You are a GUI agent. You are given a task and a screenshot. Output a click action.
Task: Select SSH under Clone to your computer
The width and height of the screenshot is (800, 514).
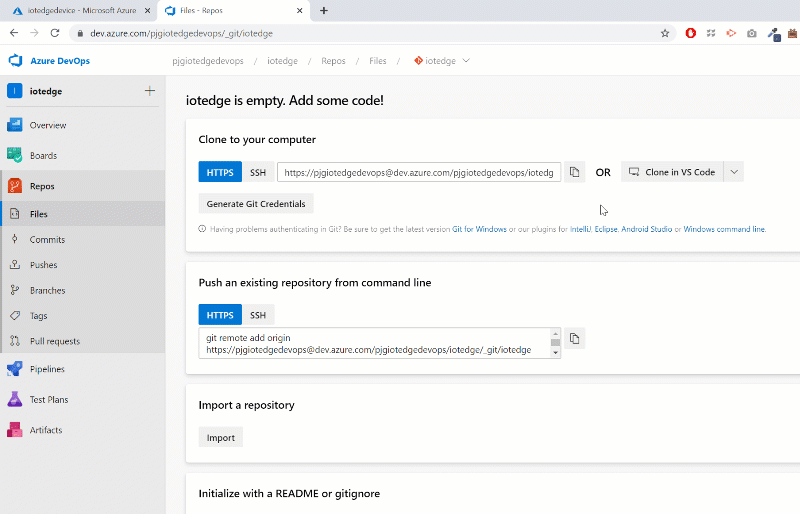click(258, 172)
